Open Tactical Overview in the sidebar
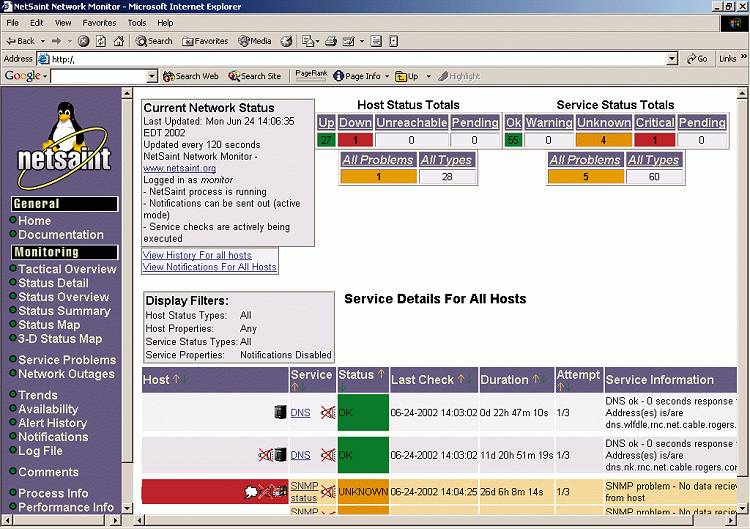Viewport: 750px width, 529px height. (x=67, y=269)
